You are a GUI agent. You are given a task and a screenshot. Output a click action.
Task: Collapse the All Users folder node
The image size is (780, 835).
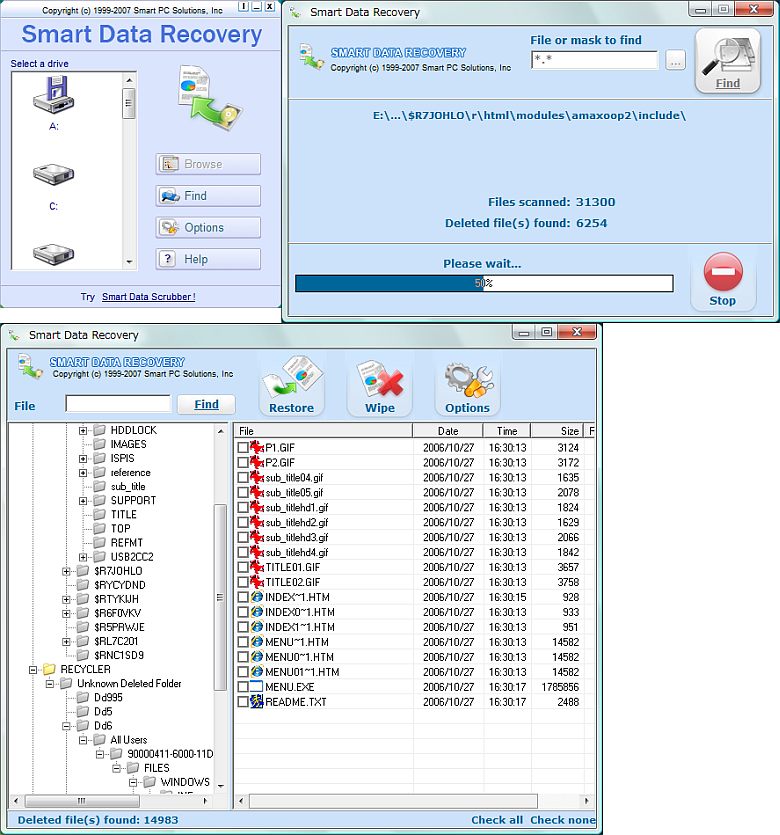pos(83,740)
